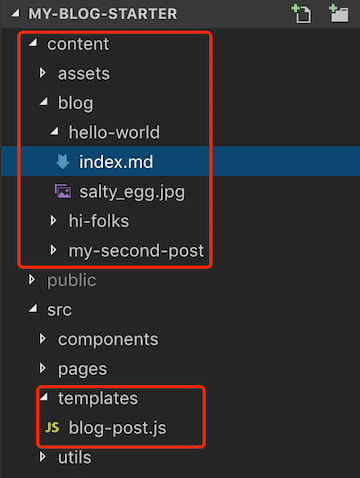Click the JS icon beside blog-post.js

[52, 427]
